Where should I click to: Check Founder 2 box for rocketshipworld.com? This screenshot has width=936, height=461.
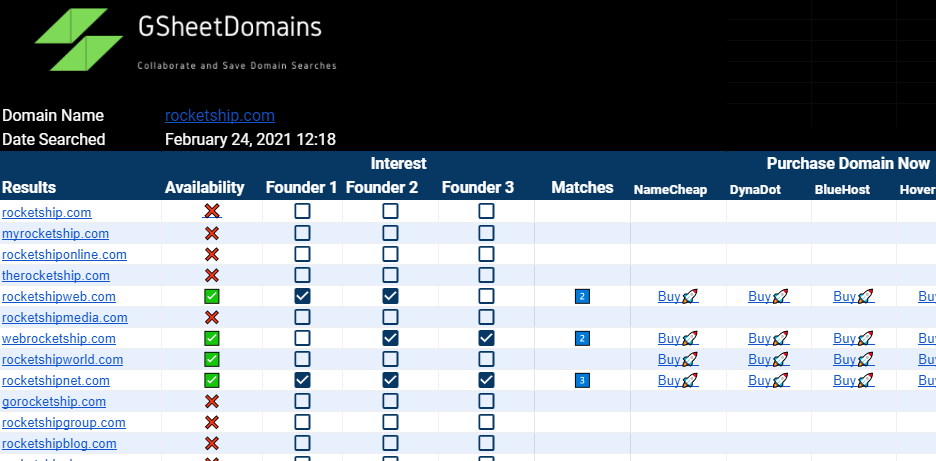pos(390,359)
